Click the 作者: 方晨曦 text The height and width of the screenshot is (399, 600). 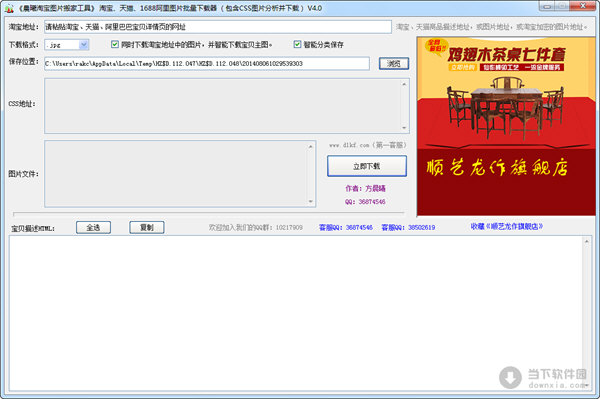coord(365,188)
